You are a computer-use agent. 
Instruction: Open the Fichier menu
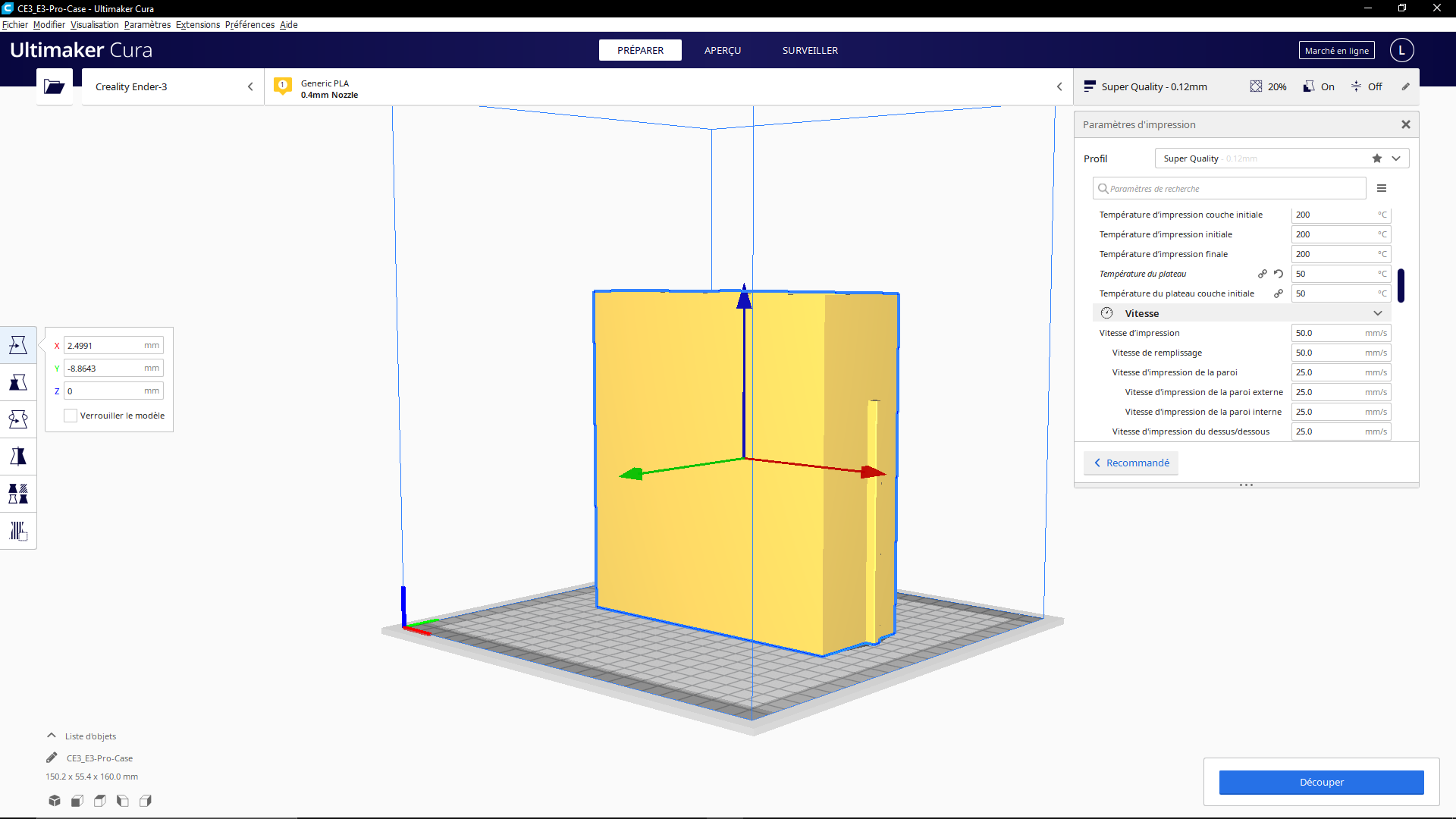coord(15,25)
